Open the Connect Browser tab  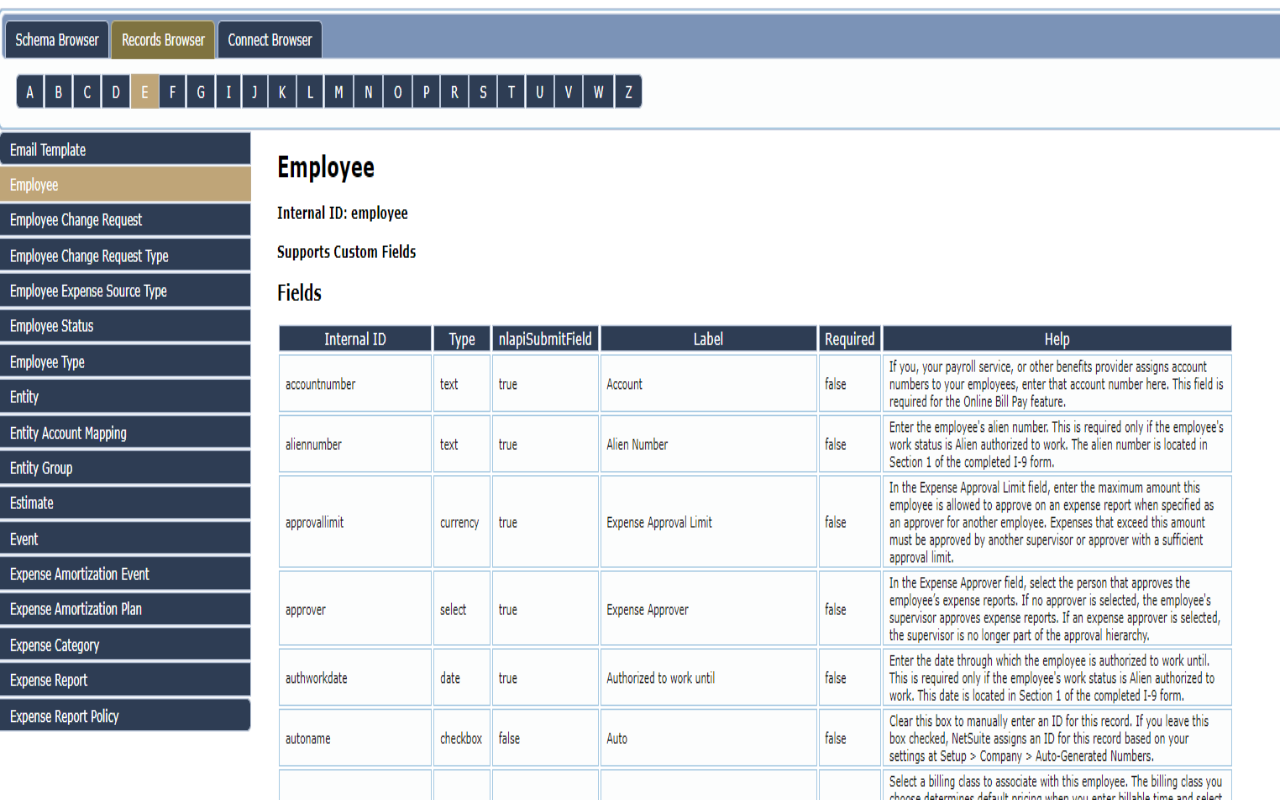point(269,39)
